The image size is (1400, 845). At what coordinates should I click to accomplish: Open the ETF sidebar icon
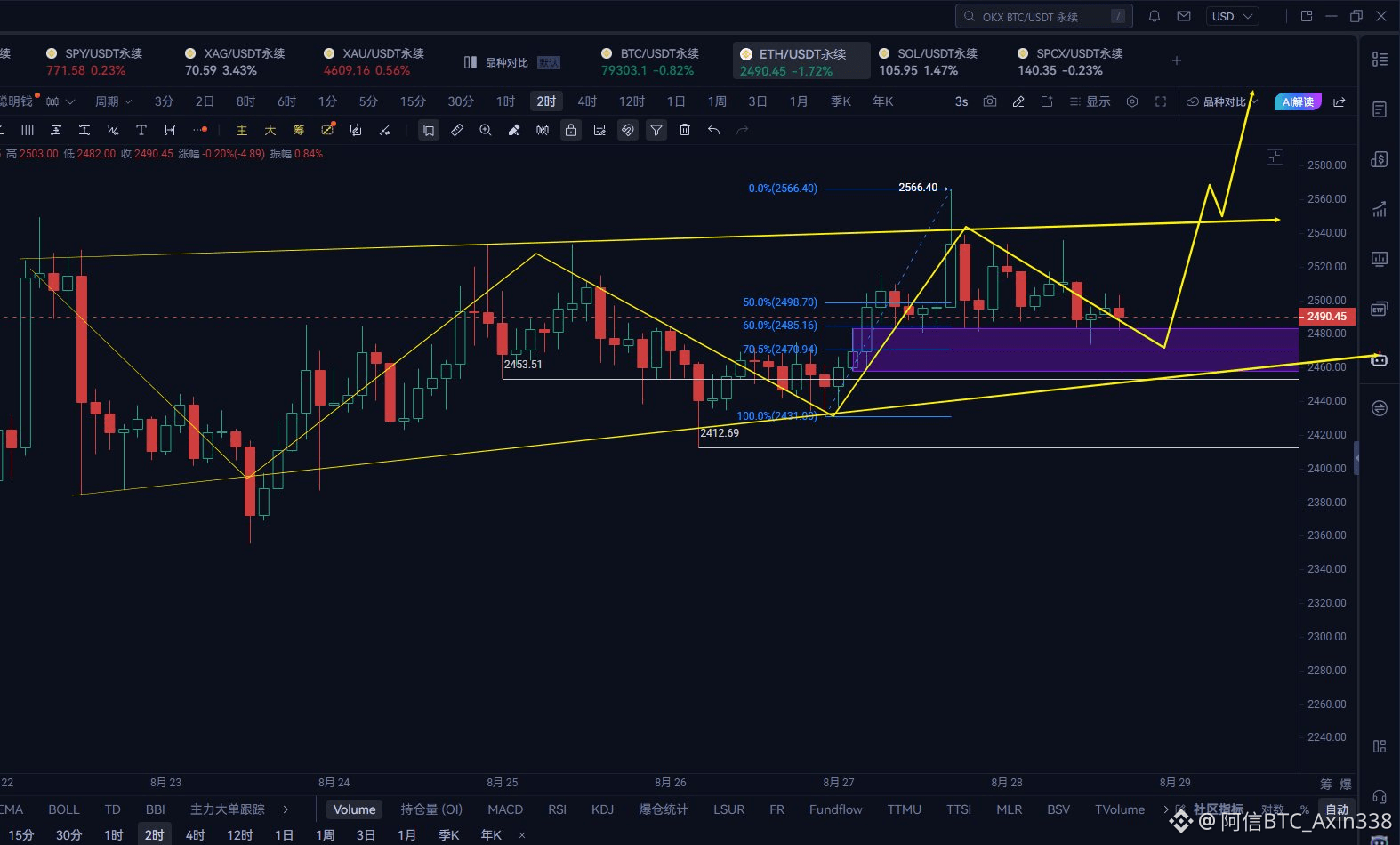(x=1380, y=309)
